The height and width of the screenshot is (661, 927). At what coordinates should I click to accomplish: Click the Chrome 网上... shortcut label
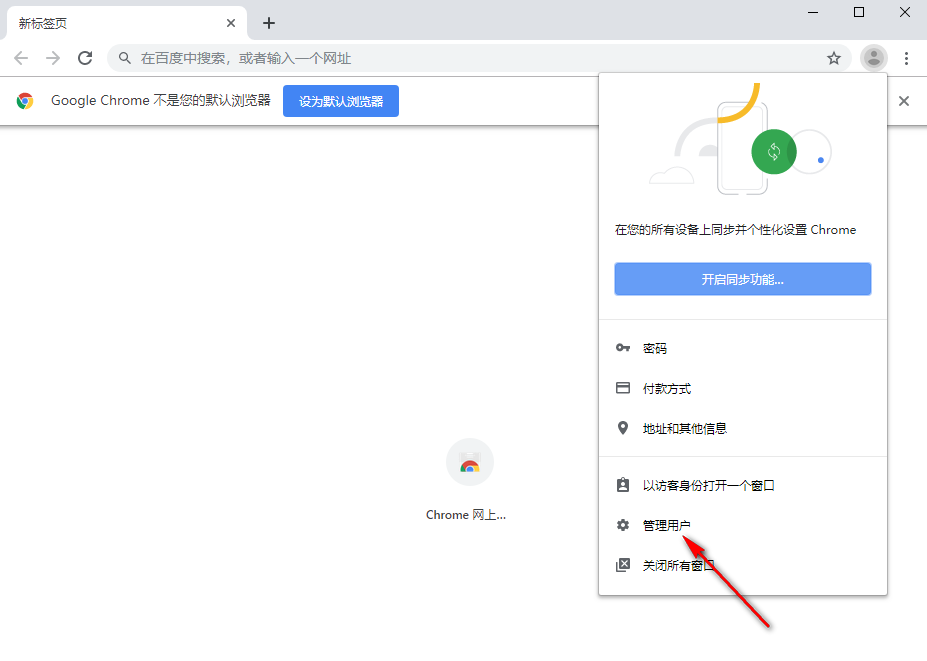coord(466,515)
